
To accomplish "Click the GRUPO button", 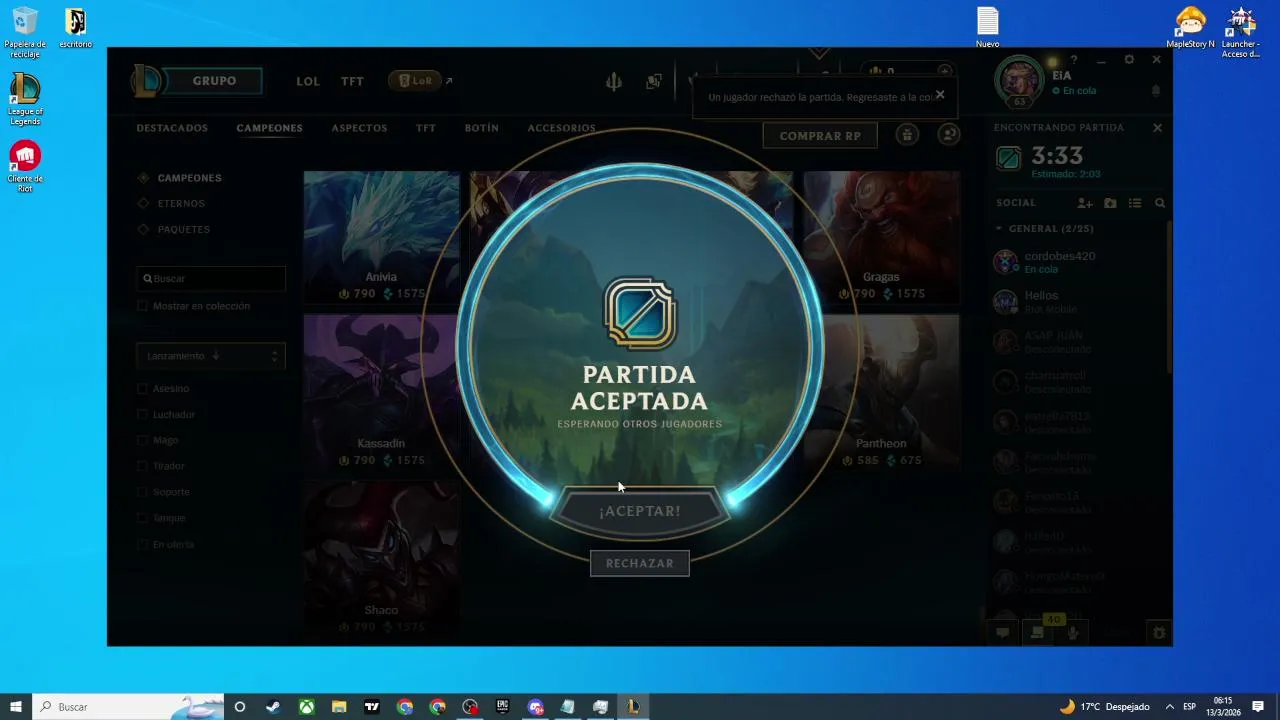I will (214, 81).
